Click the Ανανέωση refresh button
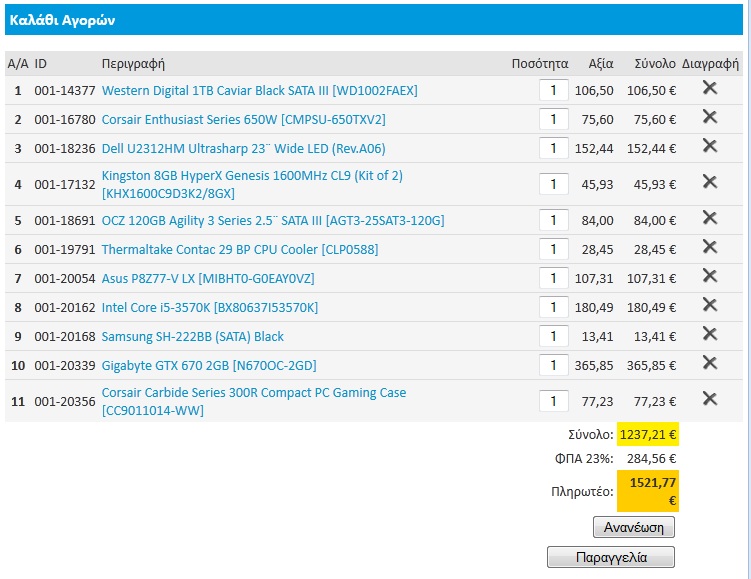This screenshot has height=579, width=751. (634, 527)
